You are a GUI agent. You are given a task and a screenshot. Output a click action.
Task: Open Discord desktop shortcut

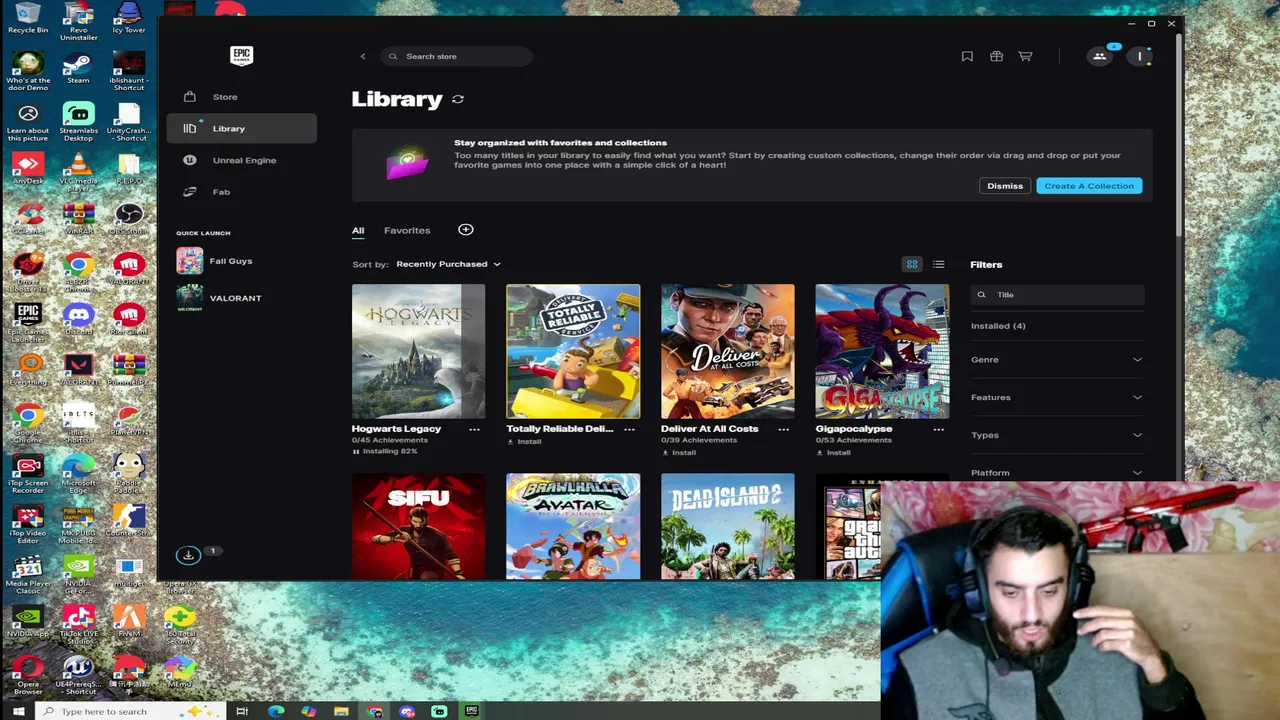[78, 320]
